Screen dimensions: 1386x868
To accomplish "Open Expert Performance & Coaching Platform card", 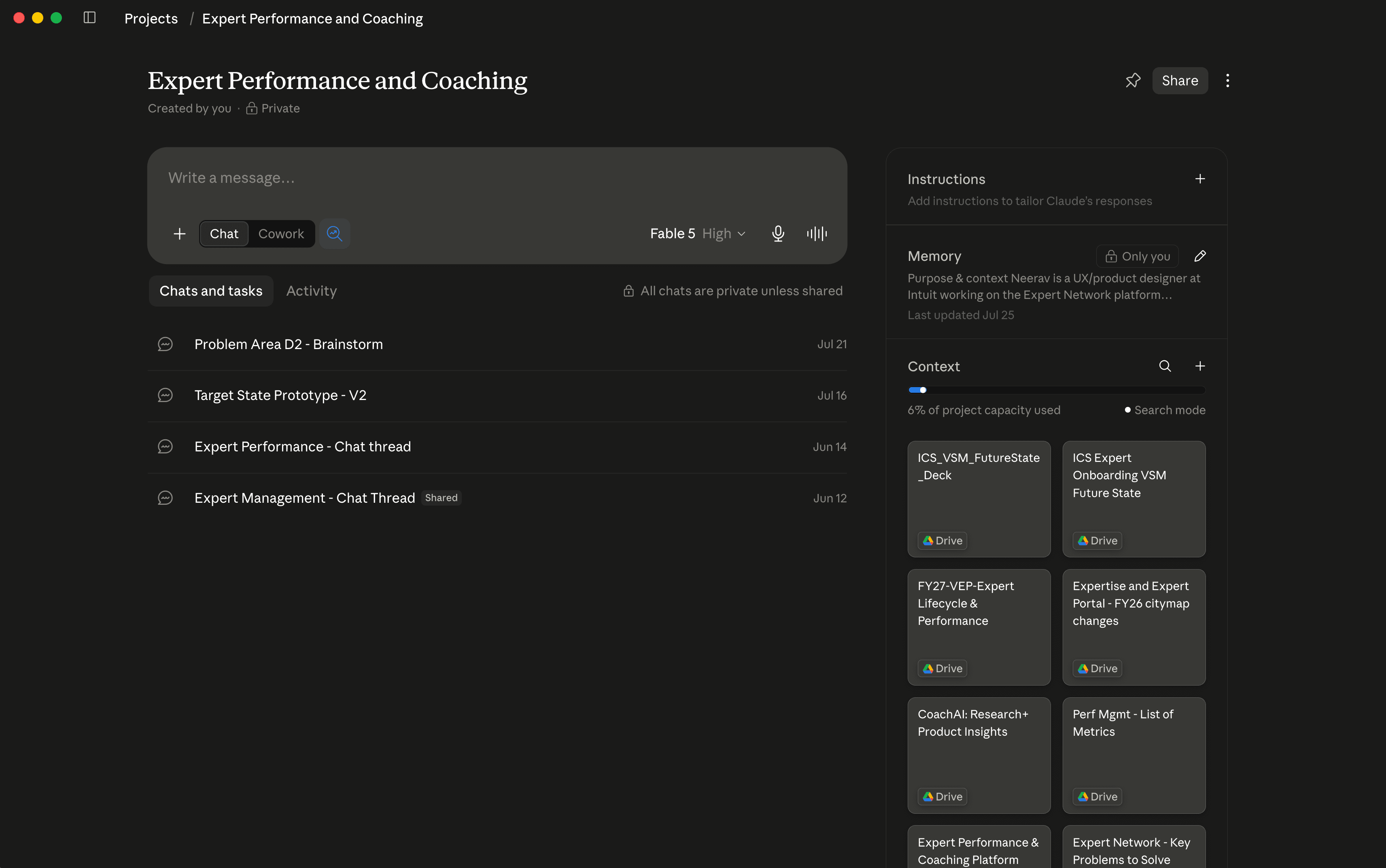I will pos(979,847).
